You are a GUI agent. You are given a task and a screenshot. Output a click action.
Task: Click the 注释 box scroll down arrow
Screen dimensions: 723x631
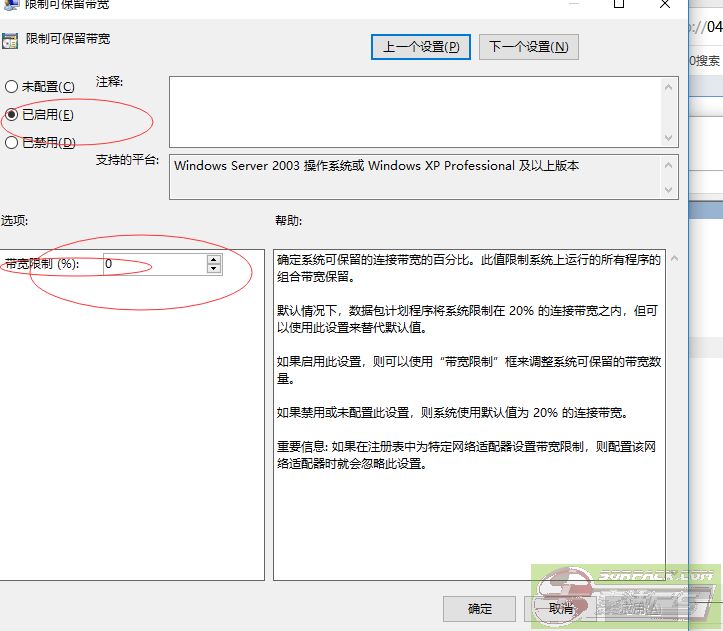669,137
